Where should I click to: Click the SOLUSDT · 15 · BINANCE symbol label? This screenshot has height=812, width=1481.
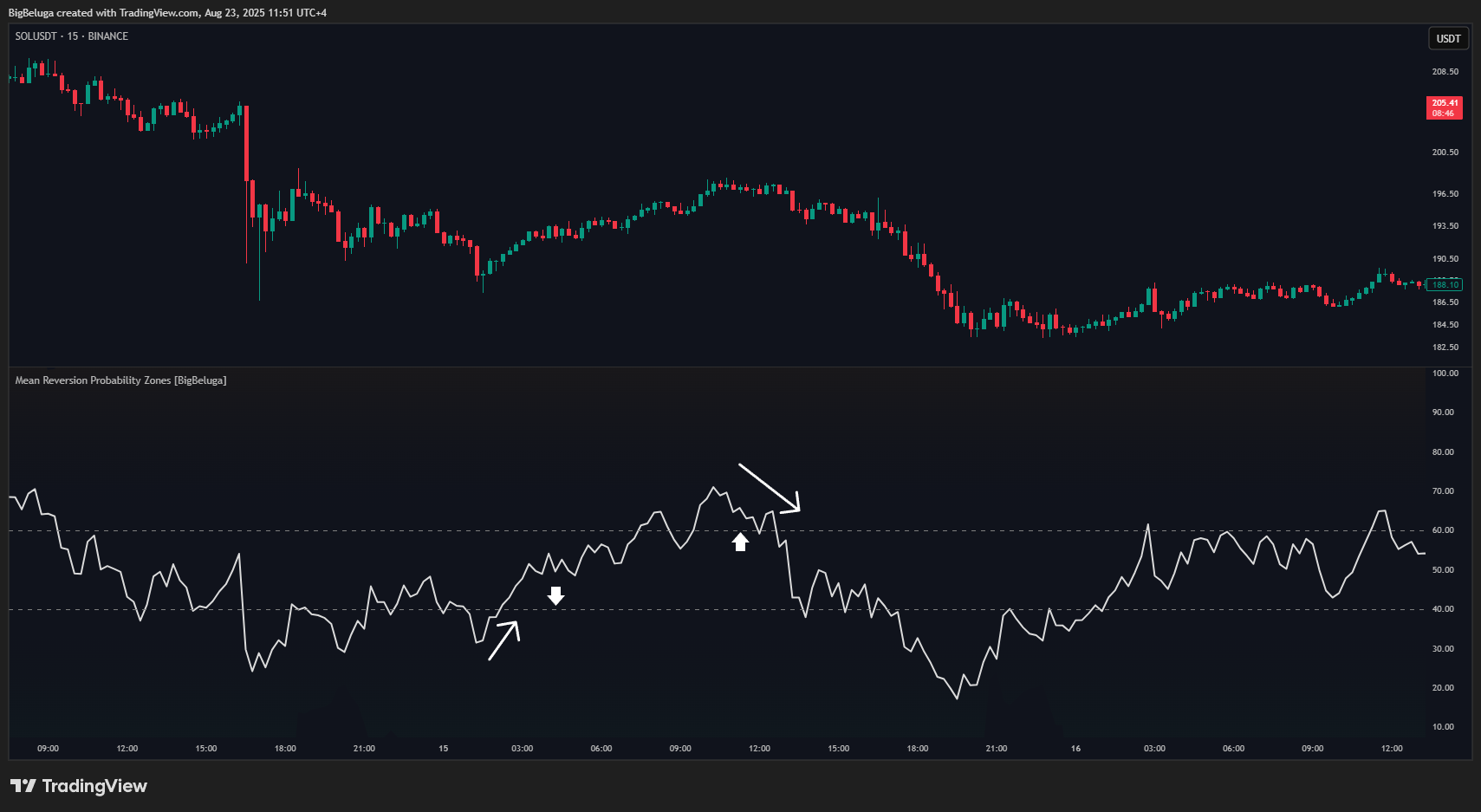pyautogui.click(x=71, y=36)
